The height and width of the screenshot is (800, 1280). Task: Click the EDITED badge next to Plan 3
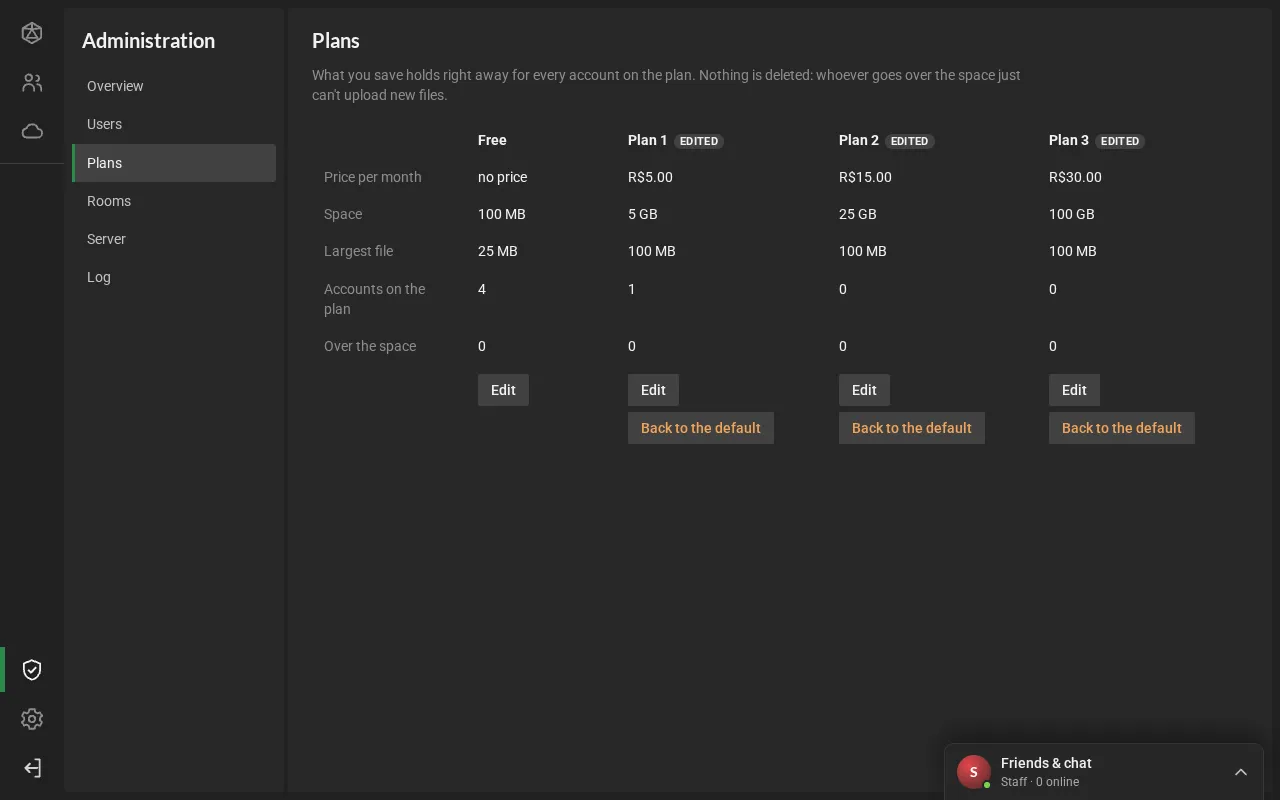[x=1120, y=141]
